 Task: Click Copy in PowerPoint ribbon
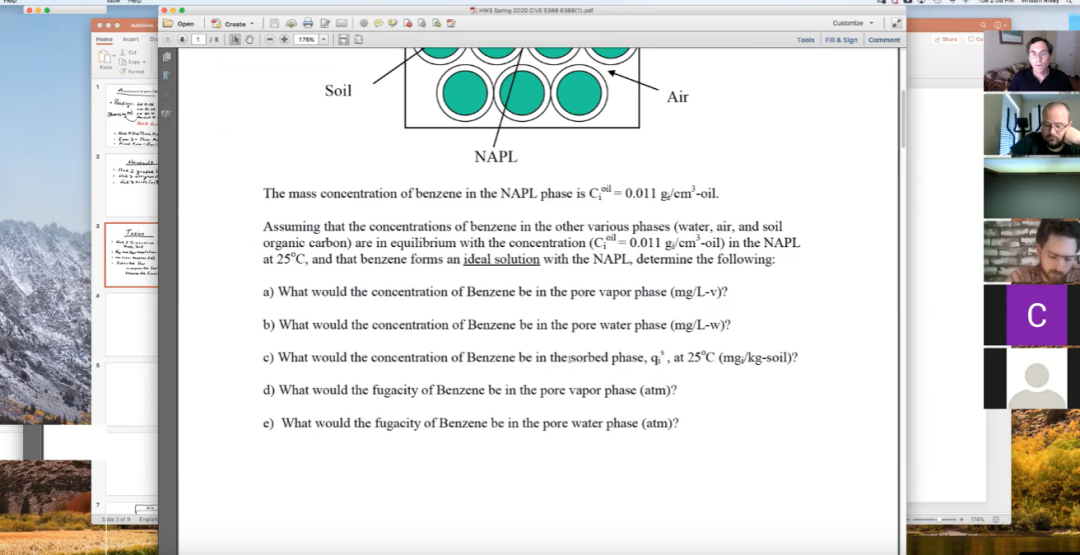tap(128, 62)
